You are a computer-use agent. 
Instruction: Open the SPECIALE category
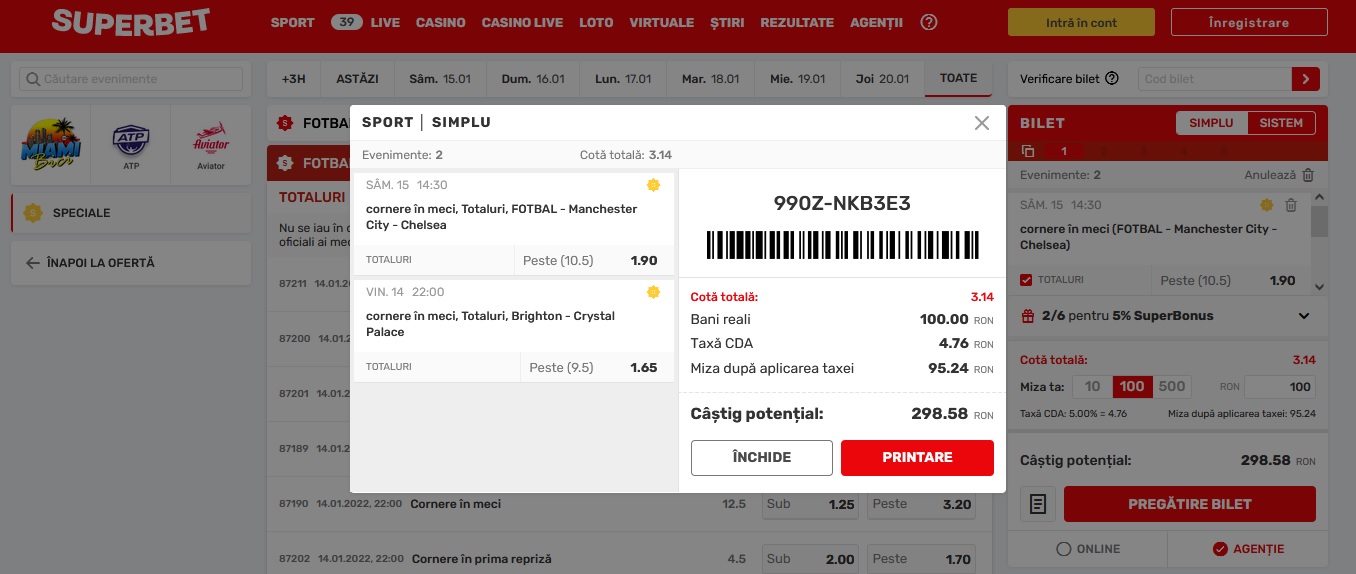[131, 213]
